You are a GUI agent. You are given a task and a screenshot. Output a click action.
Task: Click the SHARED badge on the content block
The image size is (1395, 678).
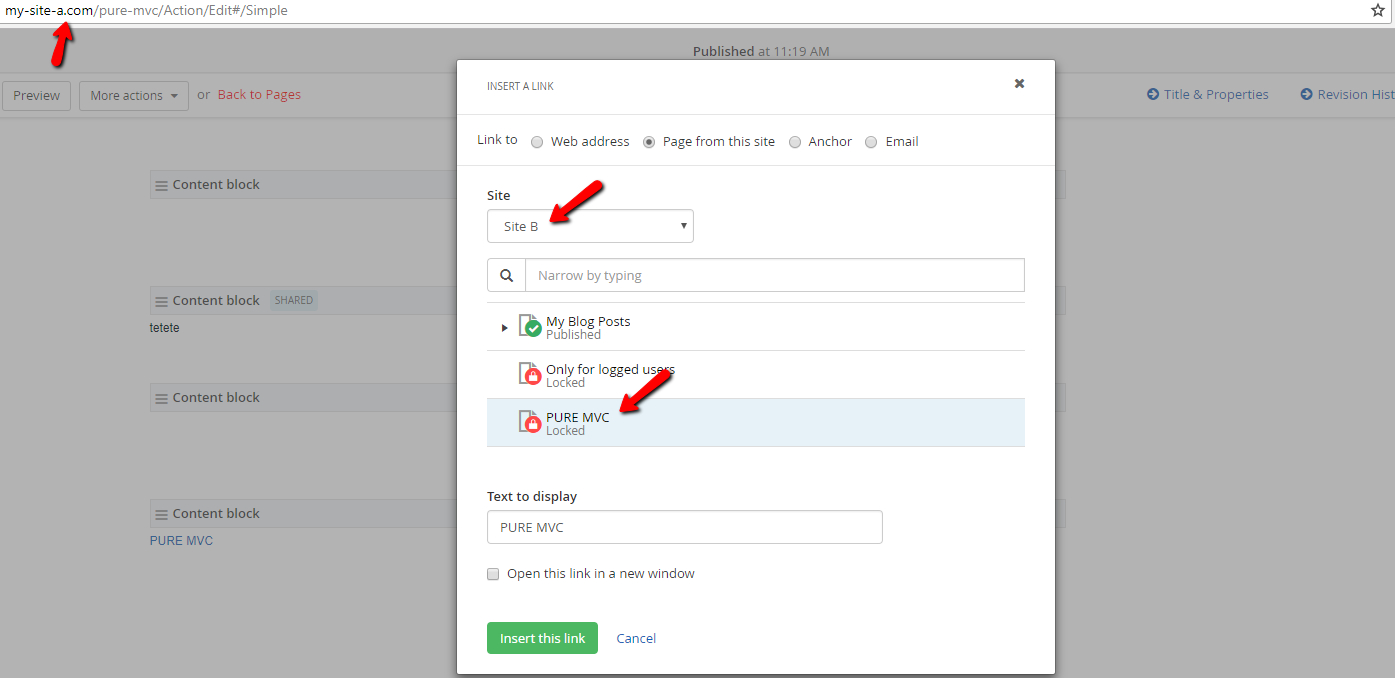(x=294, y=300)
